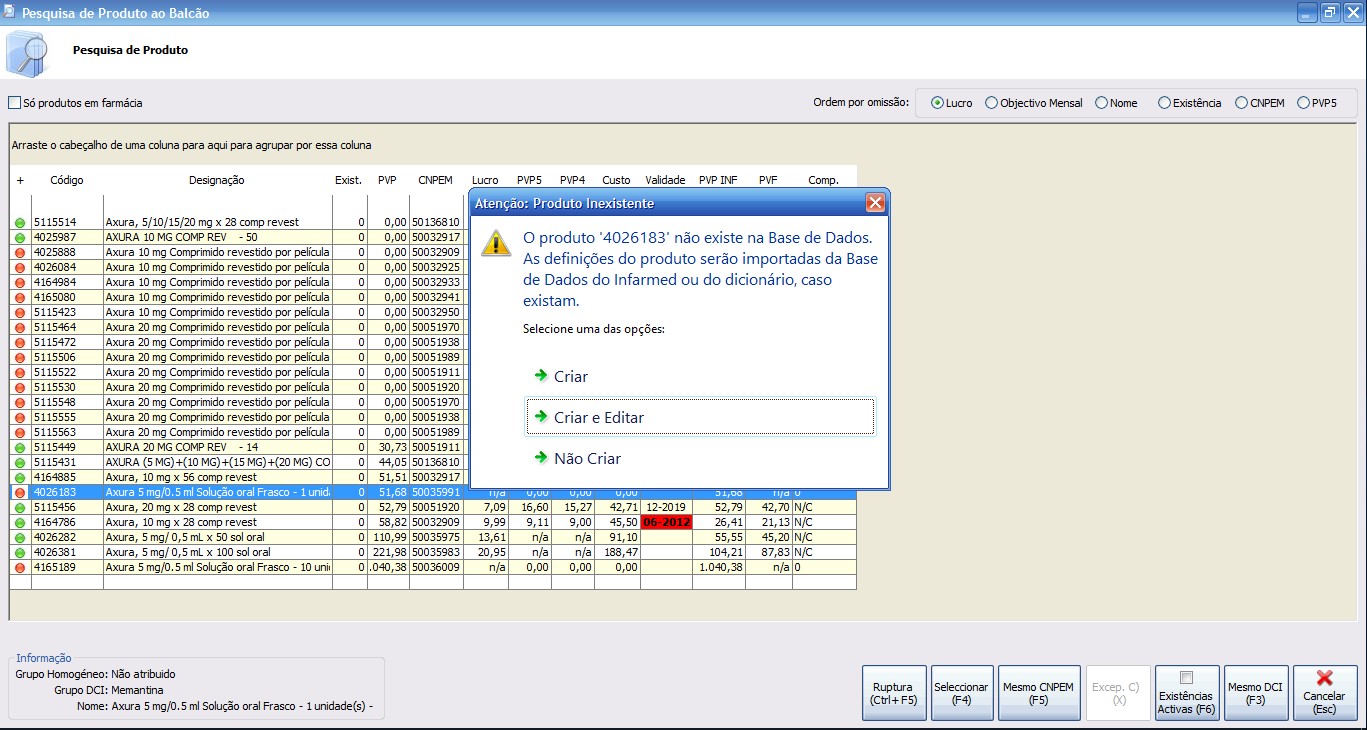This screenshot has height=730, width=1367.
Task: Click the PVP column header
Action: coord(387,180)
